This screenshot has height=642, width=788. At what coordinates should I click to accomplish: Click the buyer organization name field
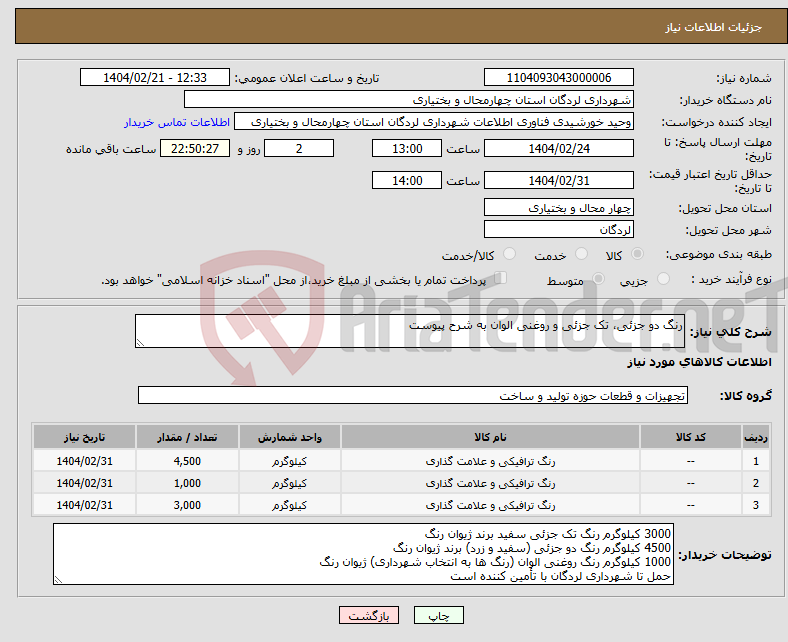click(409, 100)
